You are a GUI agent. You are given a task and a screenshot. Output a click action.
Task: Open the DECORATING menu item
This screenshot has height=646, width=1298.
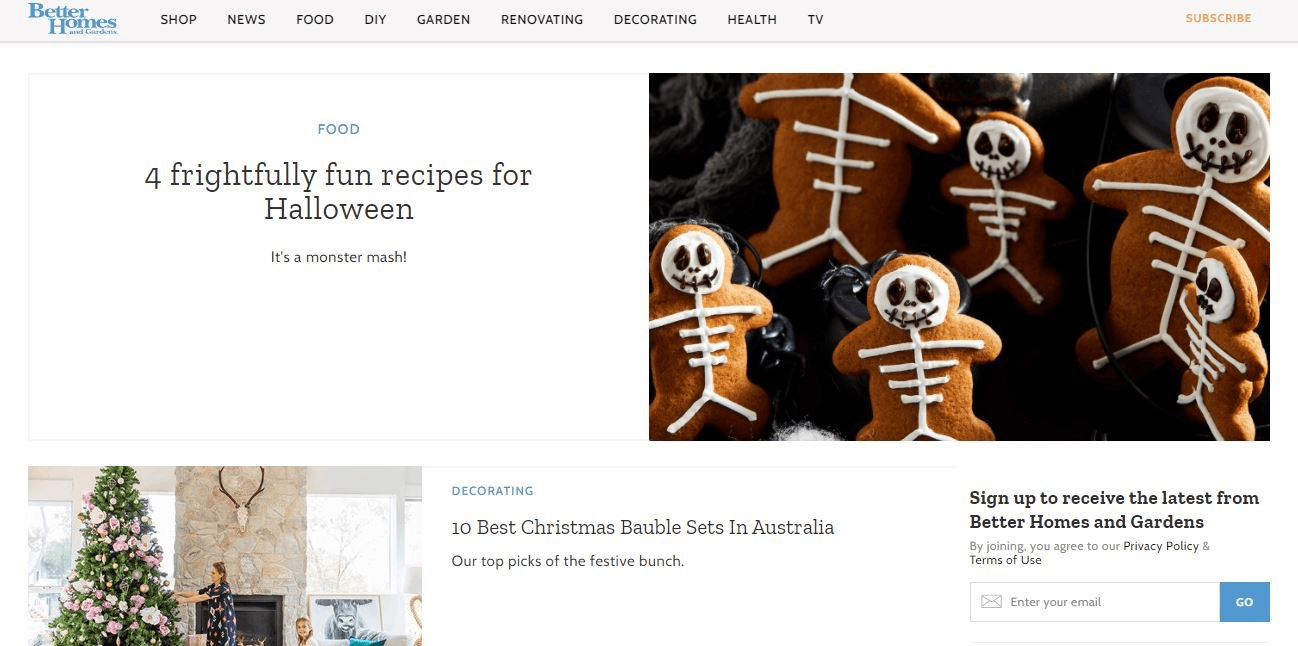pos(655,19)
